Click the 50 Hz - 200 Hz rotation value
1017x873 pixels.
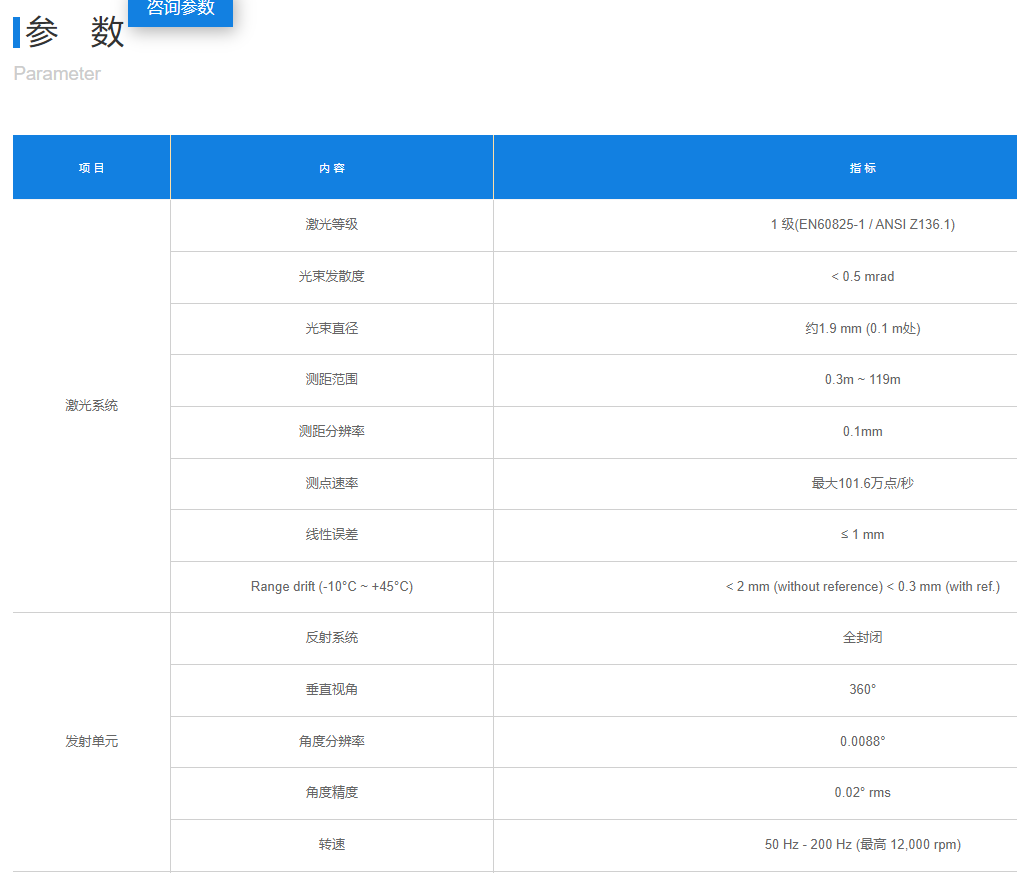(862, 844)
